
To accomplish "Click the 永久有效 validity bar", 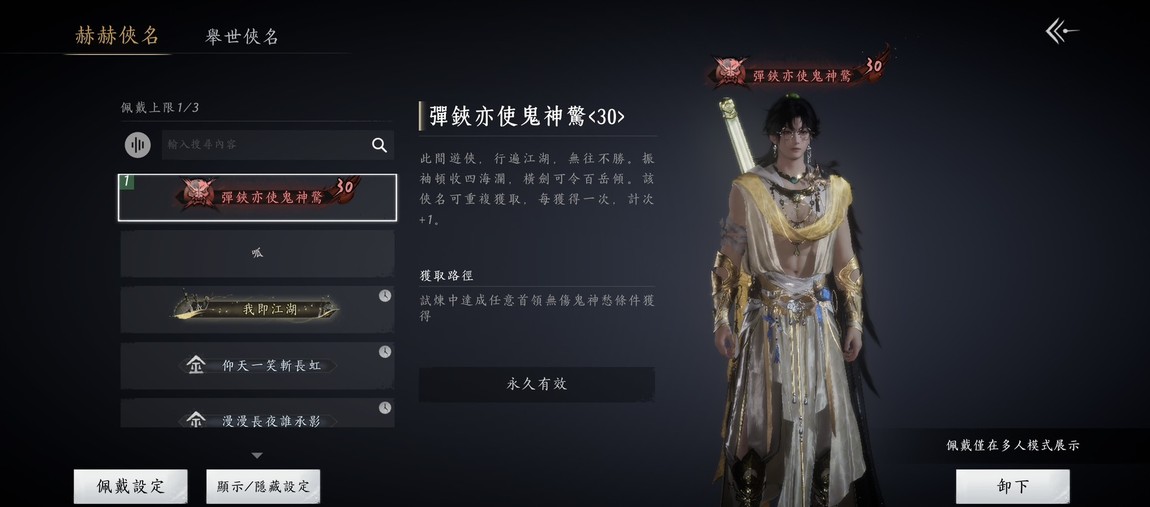I will tap(537, 384).
